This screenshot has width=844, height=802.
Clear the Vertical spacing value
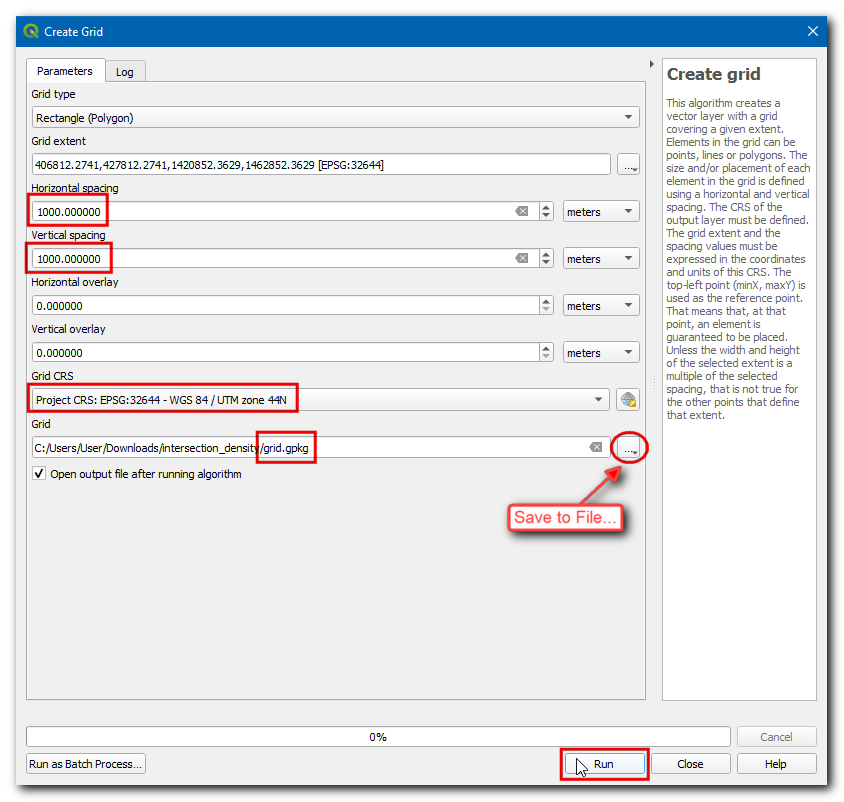click(x=522, y=259)
